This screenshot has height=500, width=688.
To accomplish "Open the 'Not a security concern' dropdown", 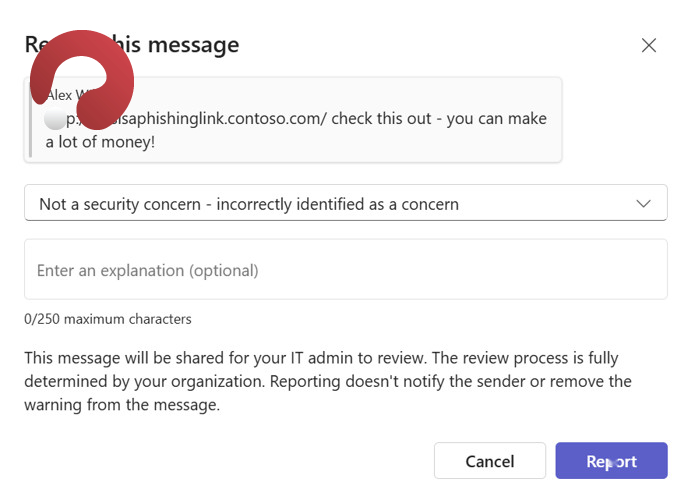I will [x=346, y=203].
